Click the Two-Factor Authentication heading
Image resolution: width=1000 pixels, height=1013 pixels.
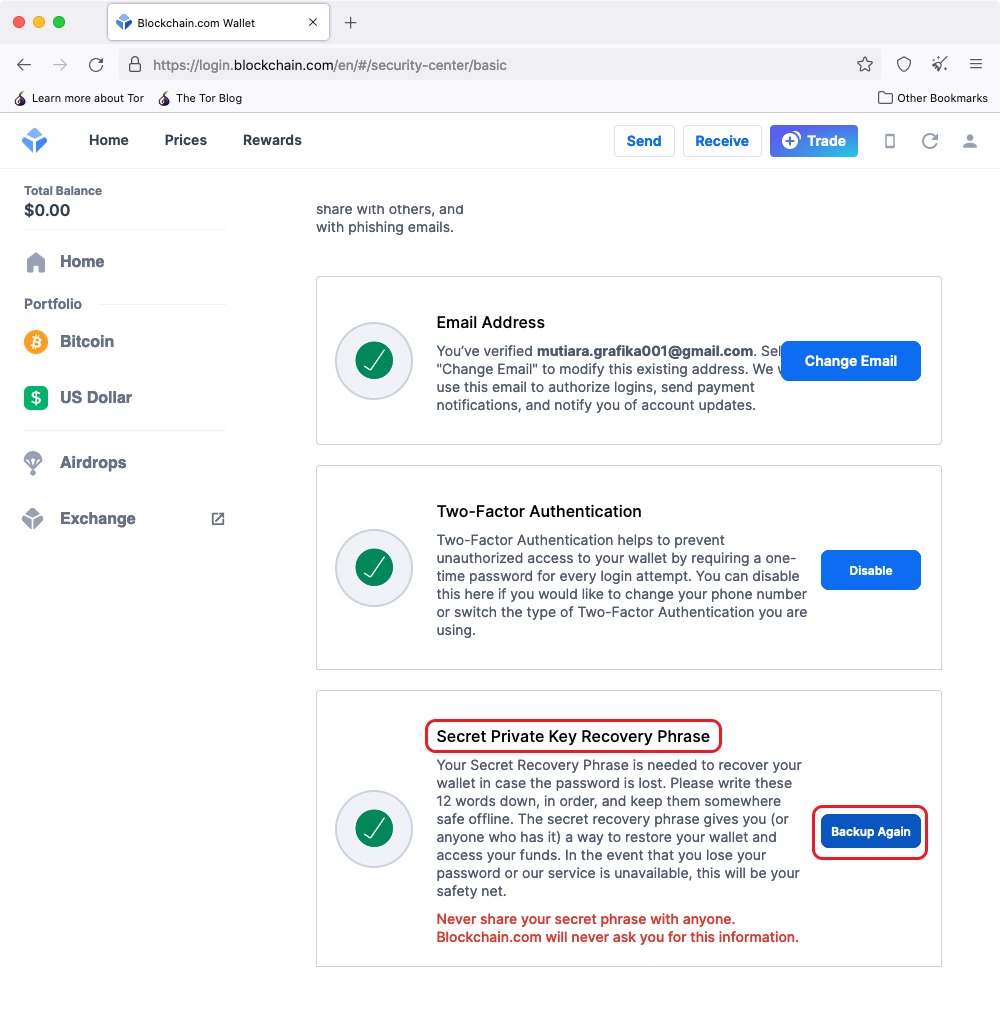coord(539,512)
